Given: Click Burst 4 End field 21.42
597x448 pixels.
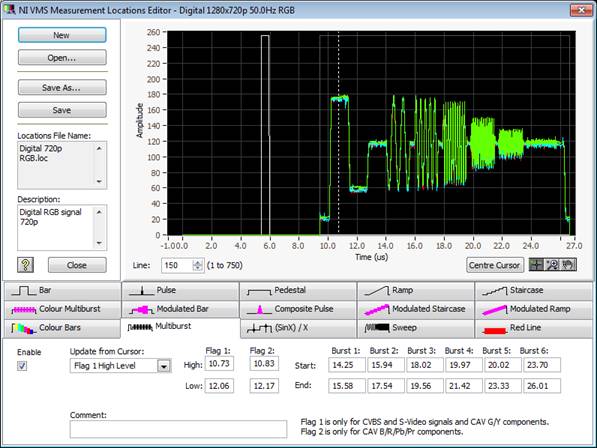Looking at the screenshot, I should point(464,386).
